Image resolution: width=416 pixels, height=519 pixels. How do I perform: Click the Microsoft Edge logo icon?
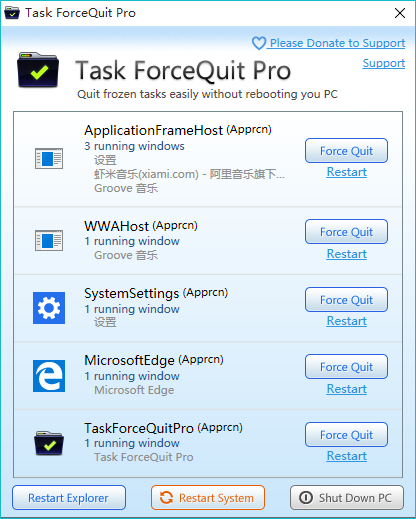pyautogui.click(x=49, y=376)
